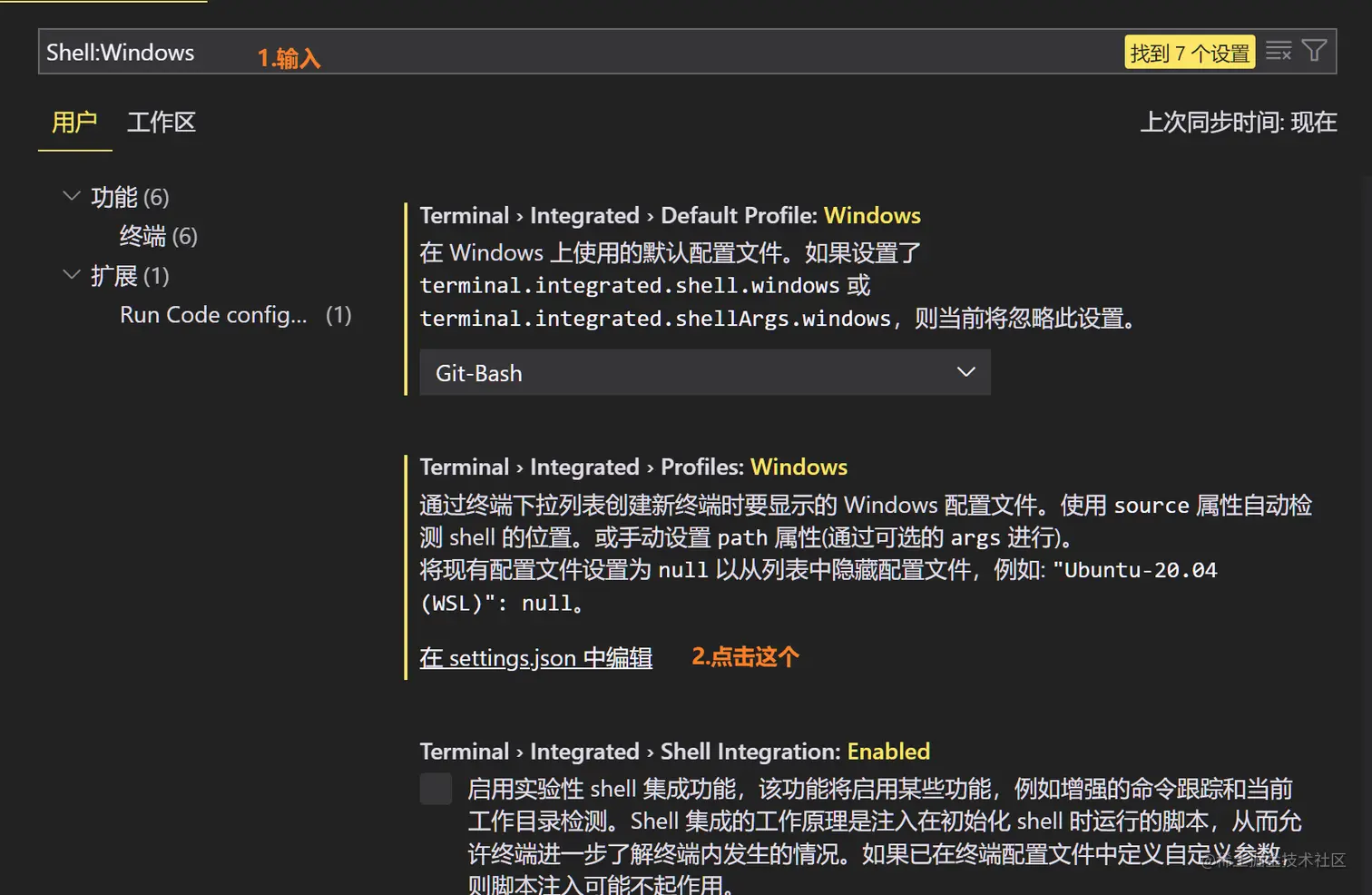
Task: Click the terminal.integrated.shellArgs.windows description text
Action: [655, 319]
